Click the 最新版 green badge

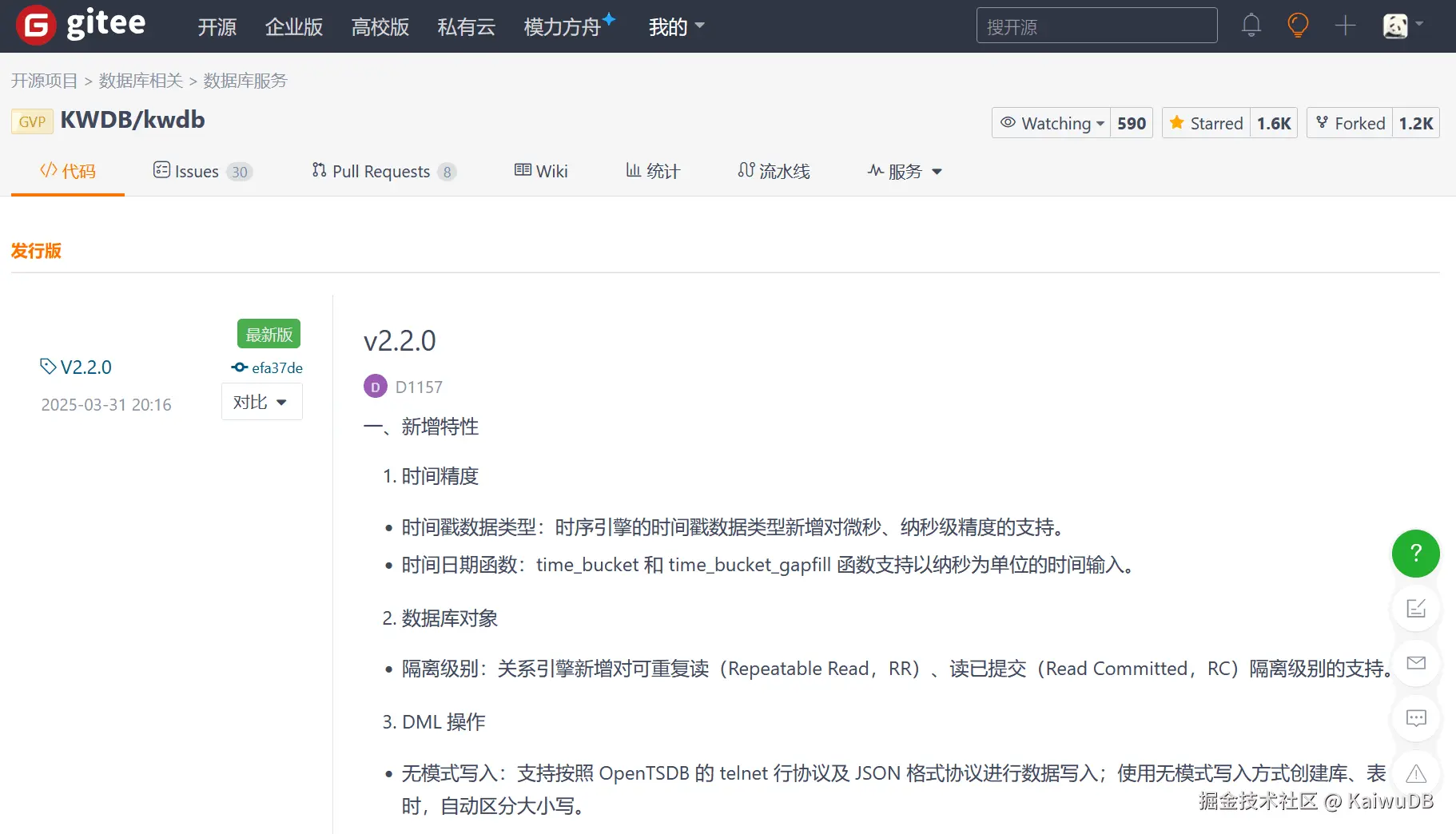[x=269, y=334]
